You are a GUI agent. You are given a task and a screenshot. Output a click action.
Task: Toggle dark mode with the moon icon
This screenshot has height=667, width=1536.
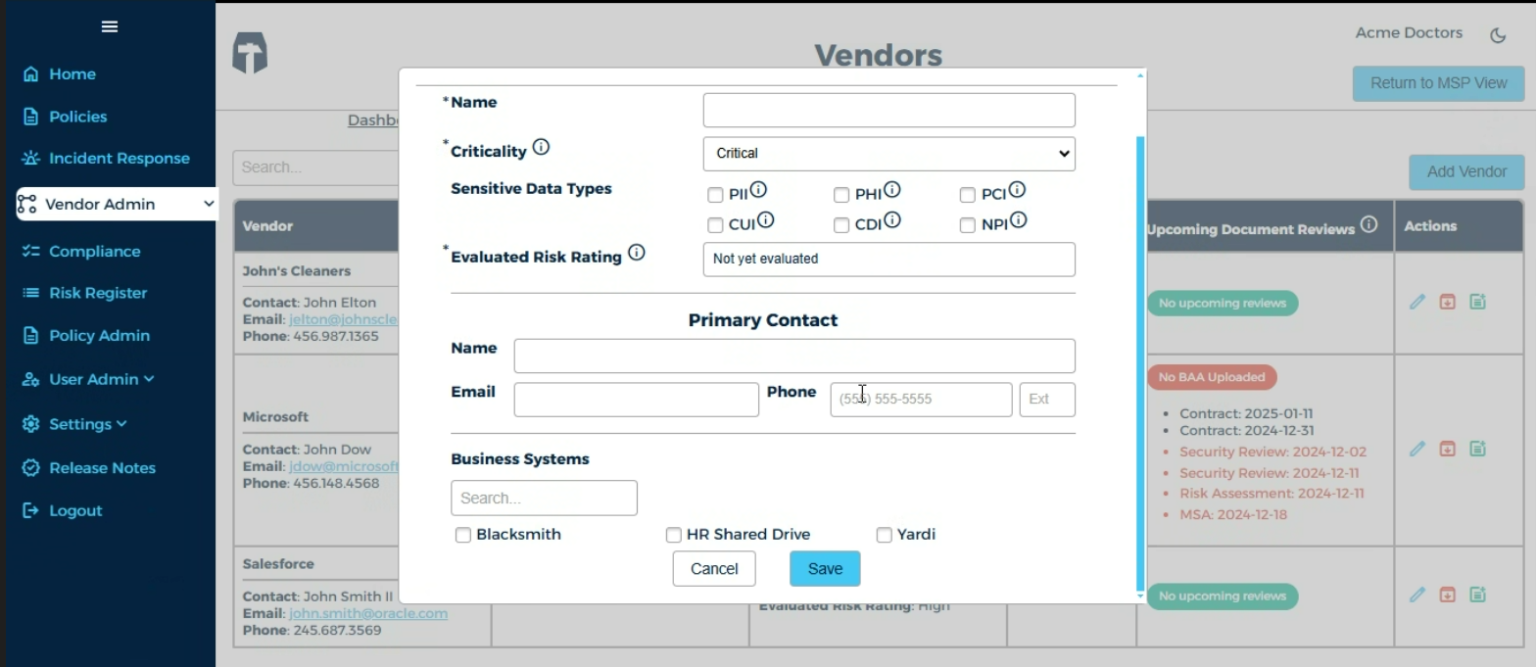click(1497, 35)
